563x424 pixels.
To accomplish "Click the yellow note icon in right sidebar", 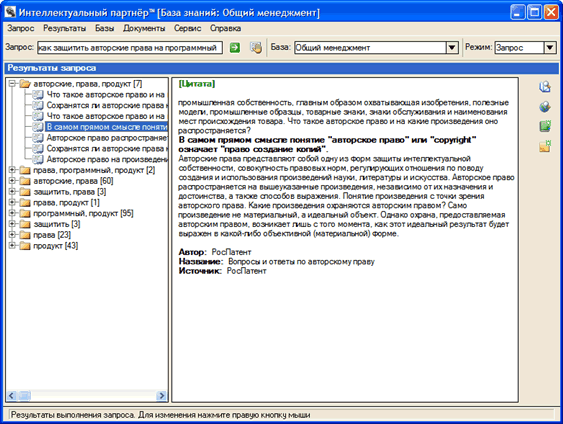I will coord(545,146).
